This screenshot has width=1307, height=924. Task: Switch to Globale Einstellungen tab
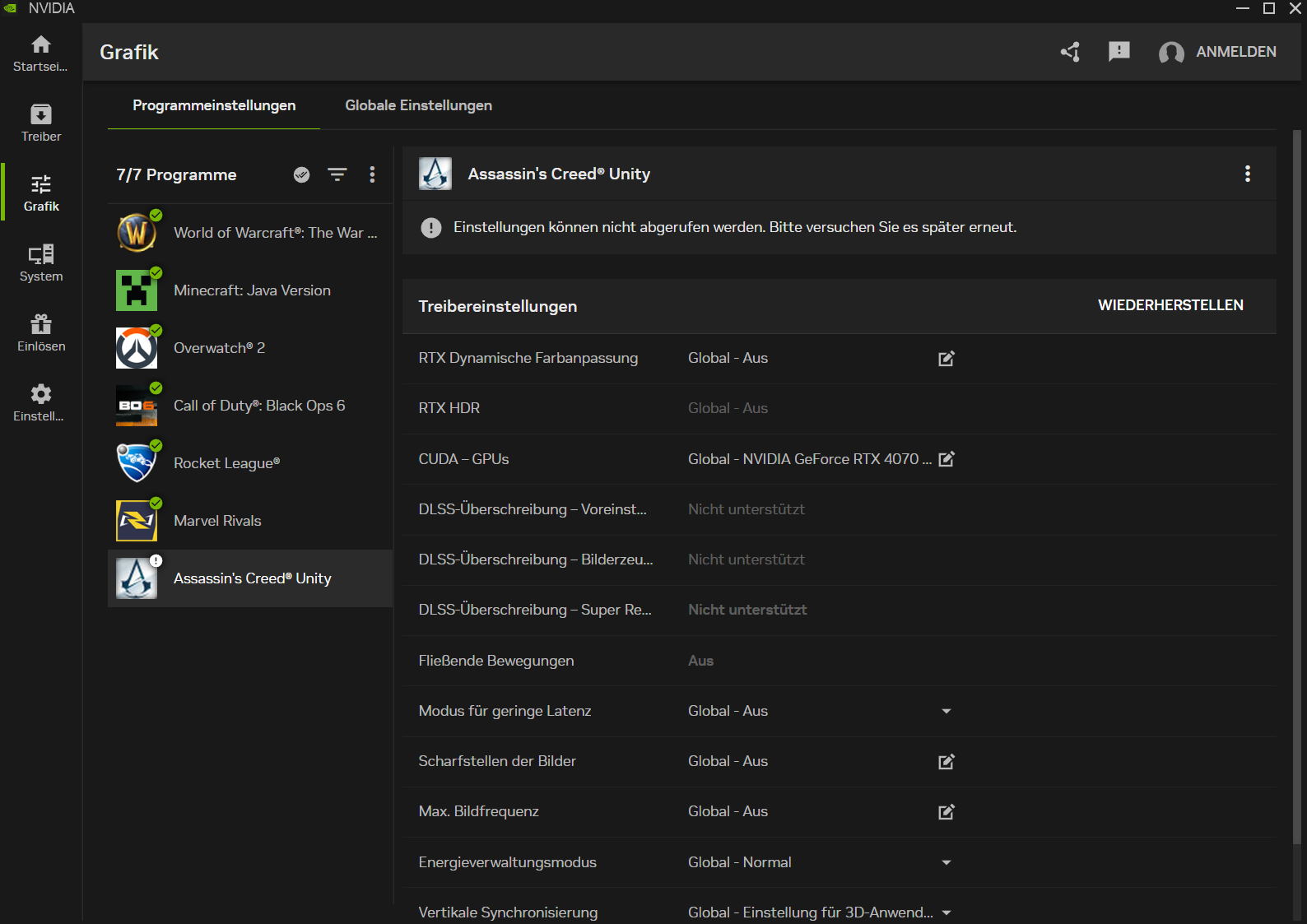[418, 105]
